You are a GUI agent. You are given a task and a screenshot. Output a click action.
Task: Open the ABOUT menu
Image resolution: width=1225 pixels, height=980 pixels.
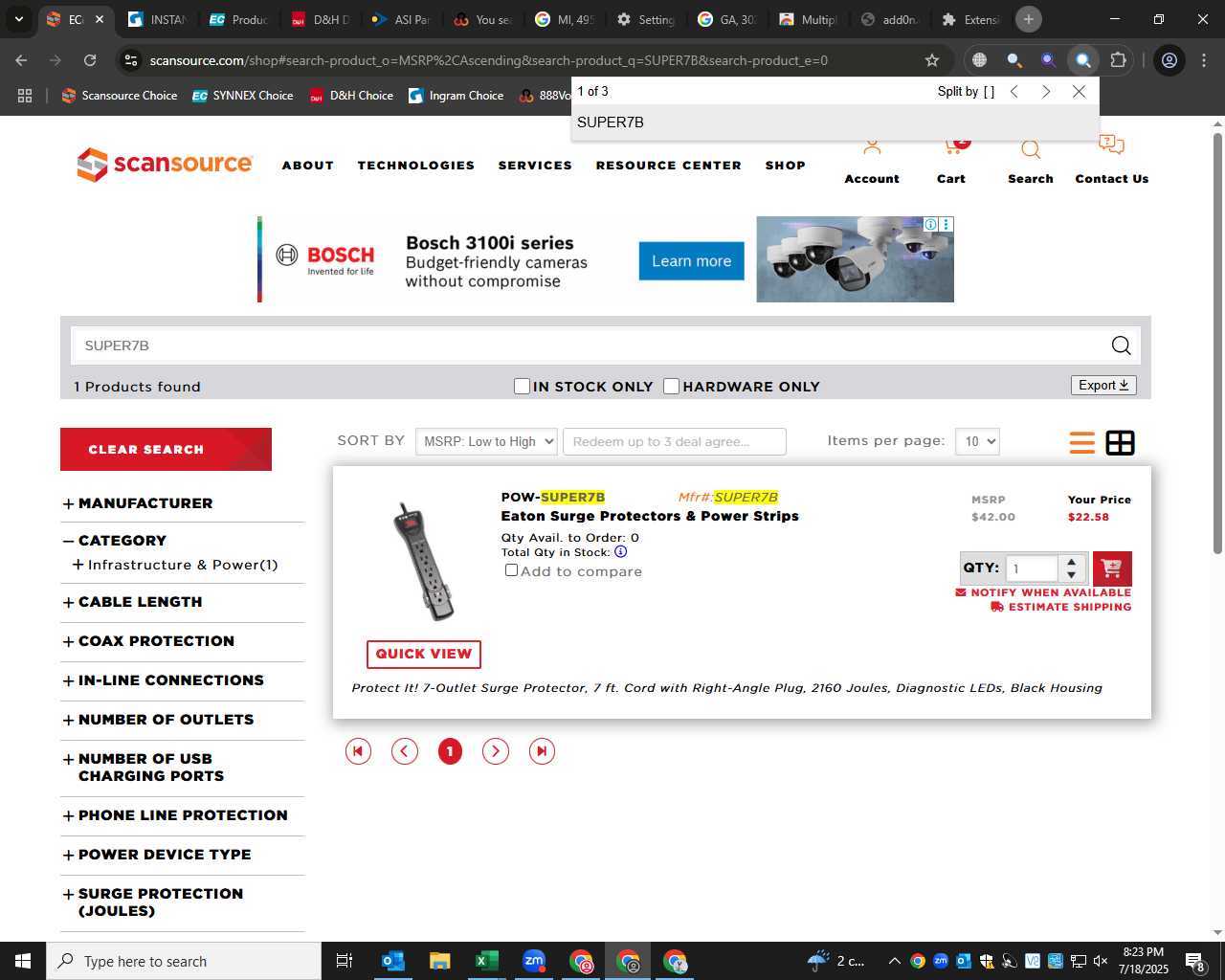click(308, 166)
